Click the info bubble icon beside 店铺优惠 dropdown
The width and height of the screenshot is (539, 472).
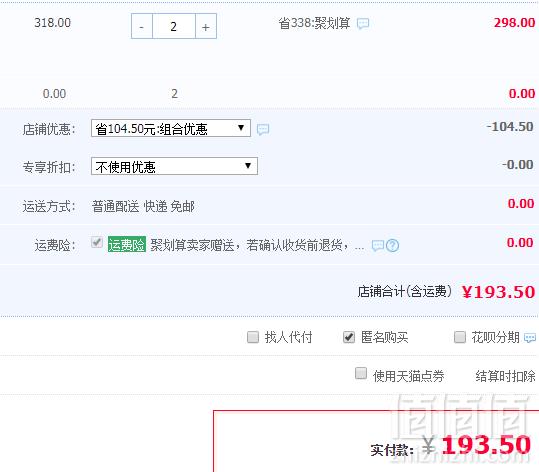click(263, 129)
